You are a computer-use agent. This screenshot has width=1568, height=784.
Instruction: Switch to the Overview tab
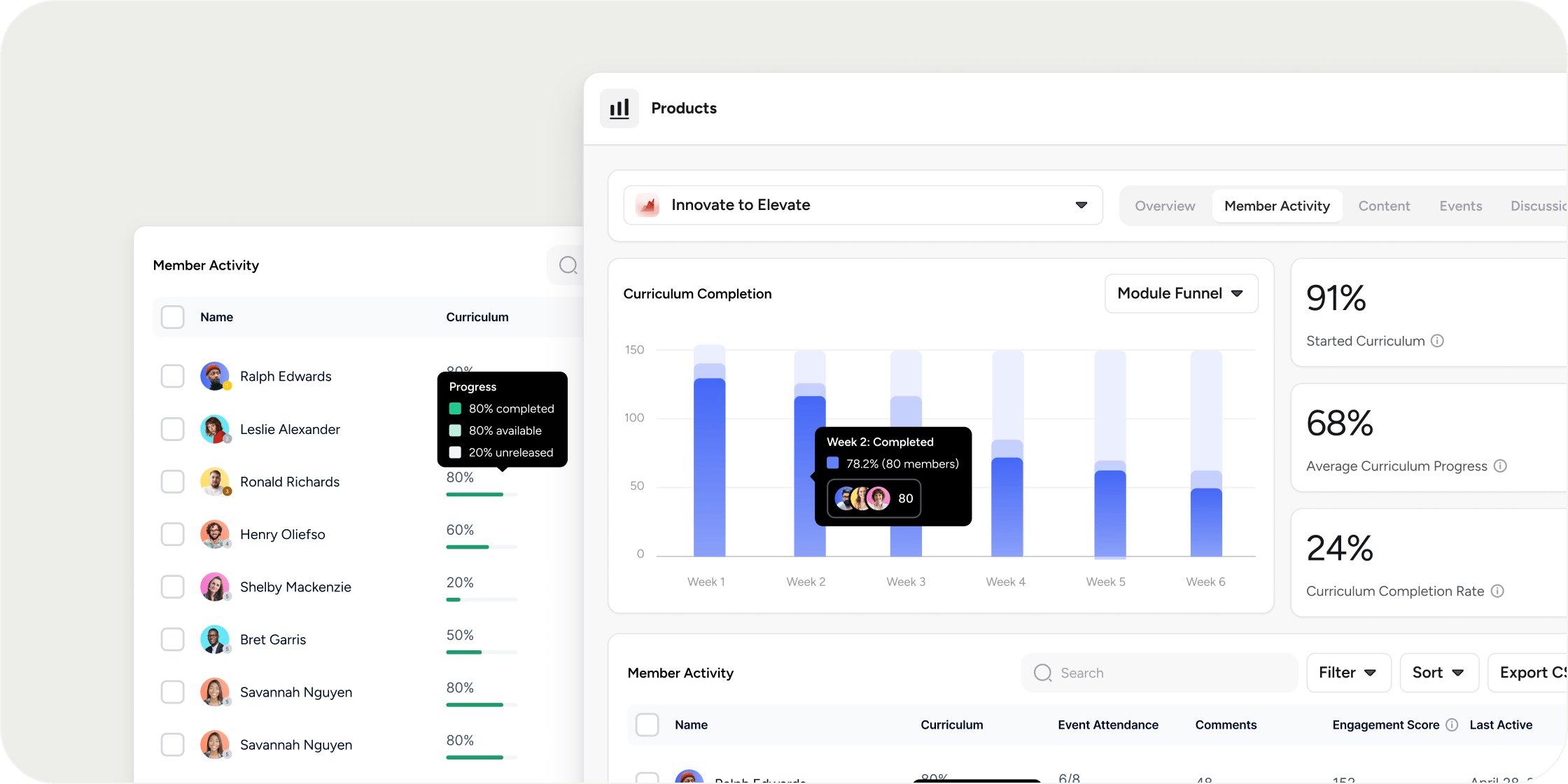[x=1165, y=206]
